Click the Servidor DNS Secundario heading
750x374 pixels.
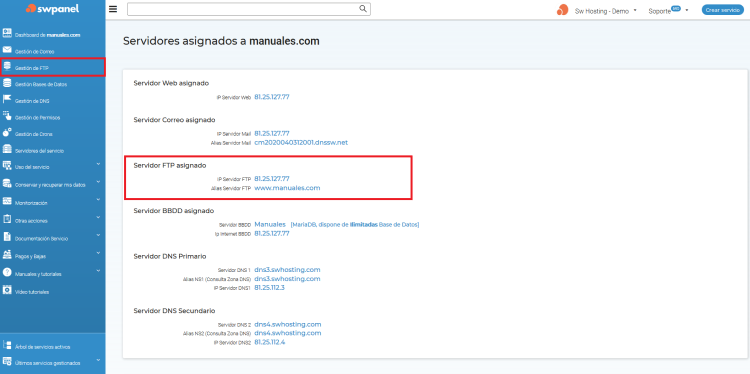pyautogui.click(x=174, y=311)
